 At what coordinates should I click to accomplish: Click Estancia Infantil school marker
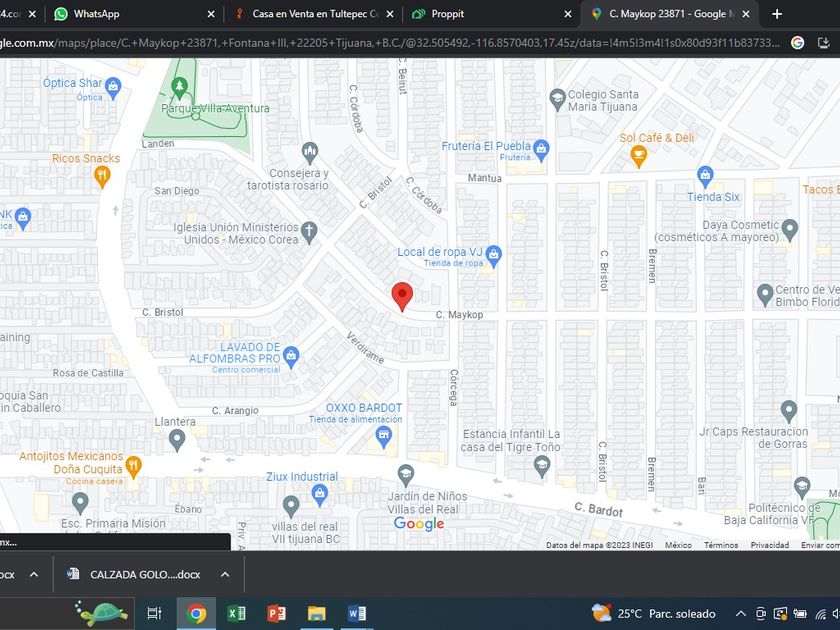tap(542, 467)
